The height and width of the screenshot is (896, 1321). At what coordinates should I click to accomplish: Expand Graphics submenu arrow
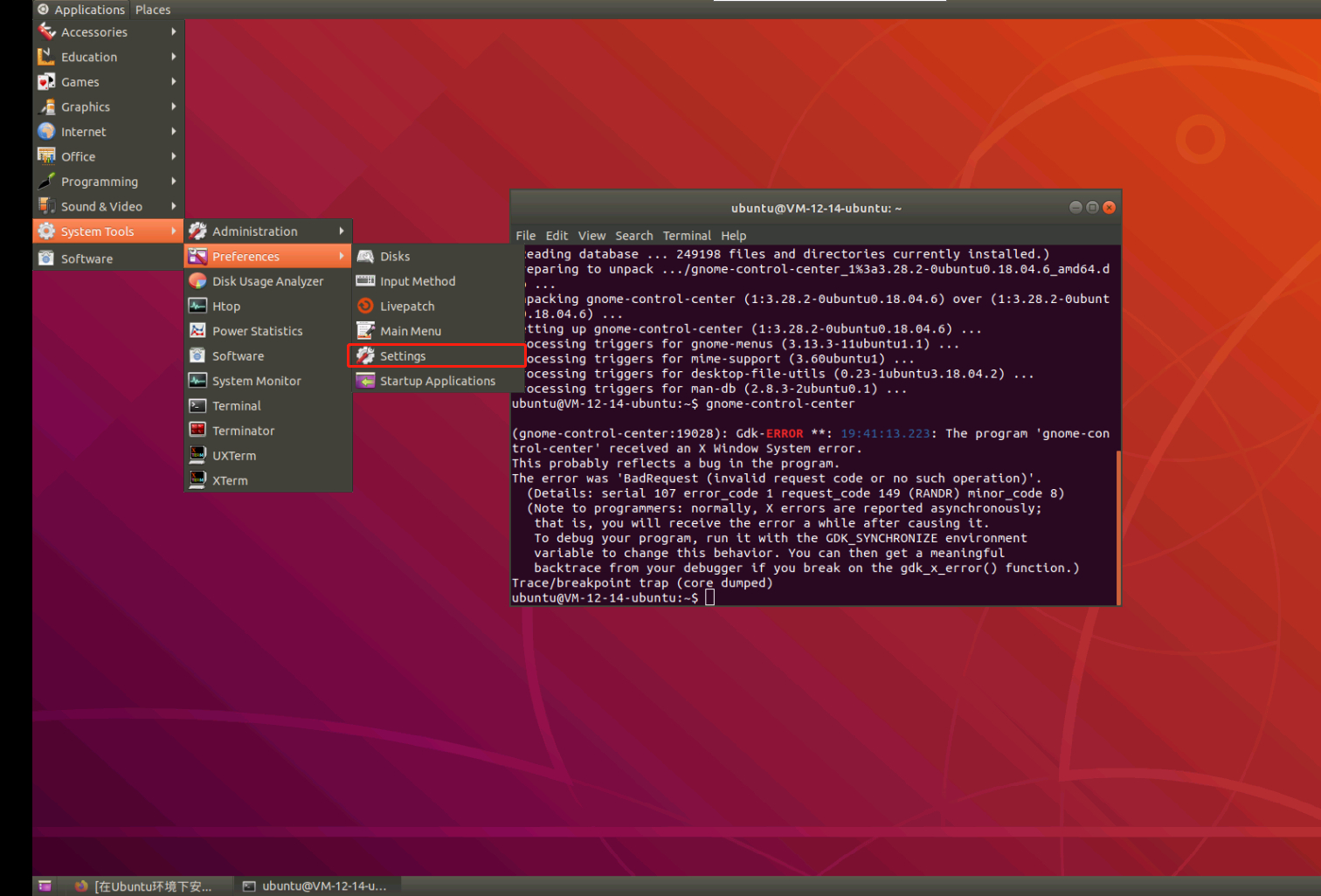174,107
